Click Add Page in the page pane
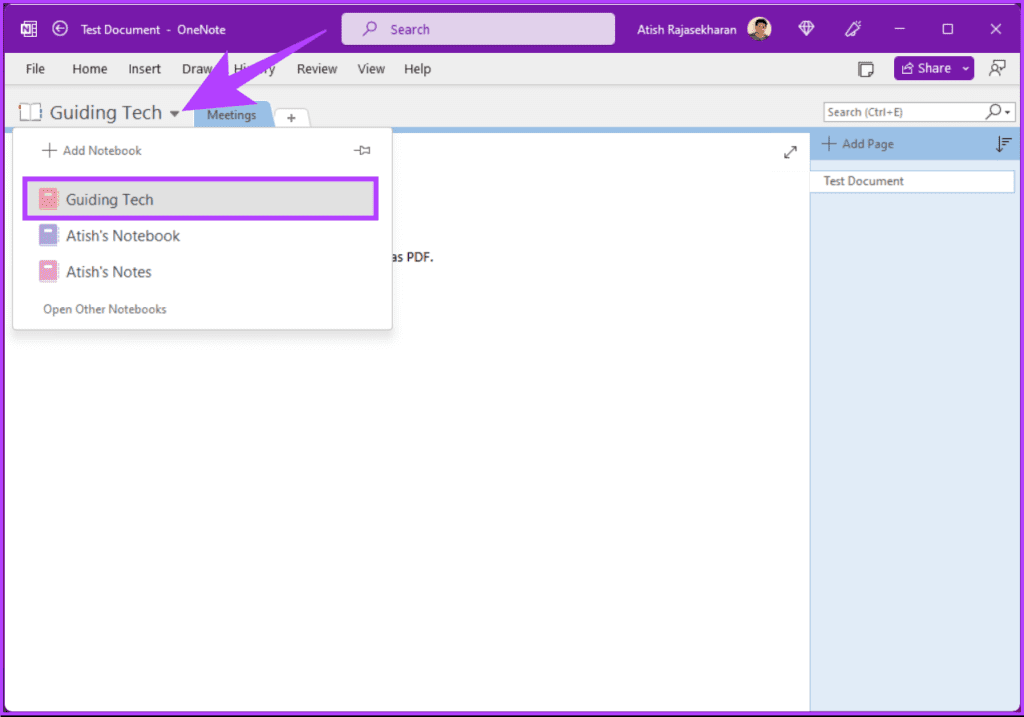This screenshot has width=1024, height=717. click(858, 144)
